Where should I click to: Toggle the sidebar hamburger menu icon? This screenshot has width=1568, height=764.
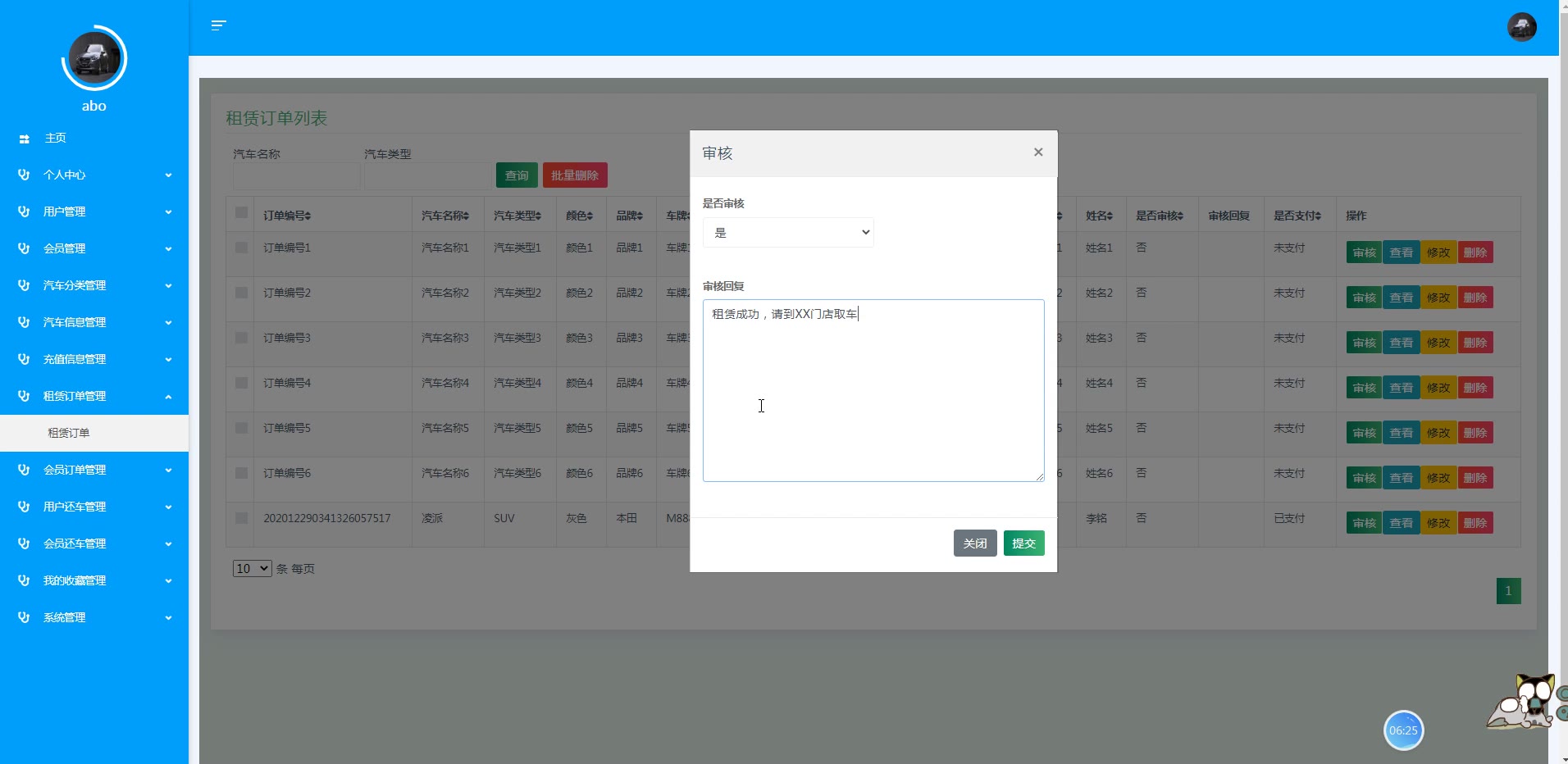point(218,25)
